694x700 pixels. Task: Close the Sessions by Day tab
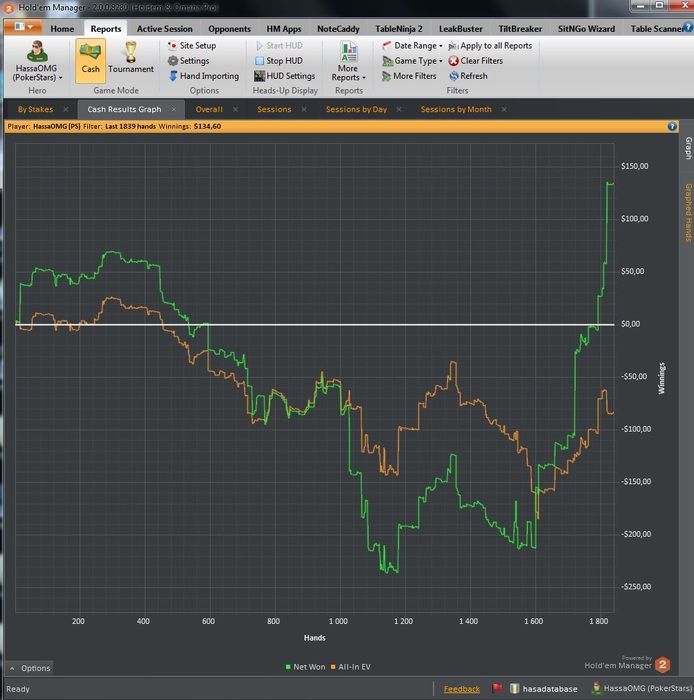399,109
